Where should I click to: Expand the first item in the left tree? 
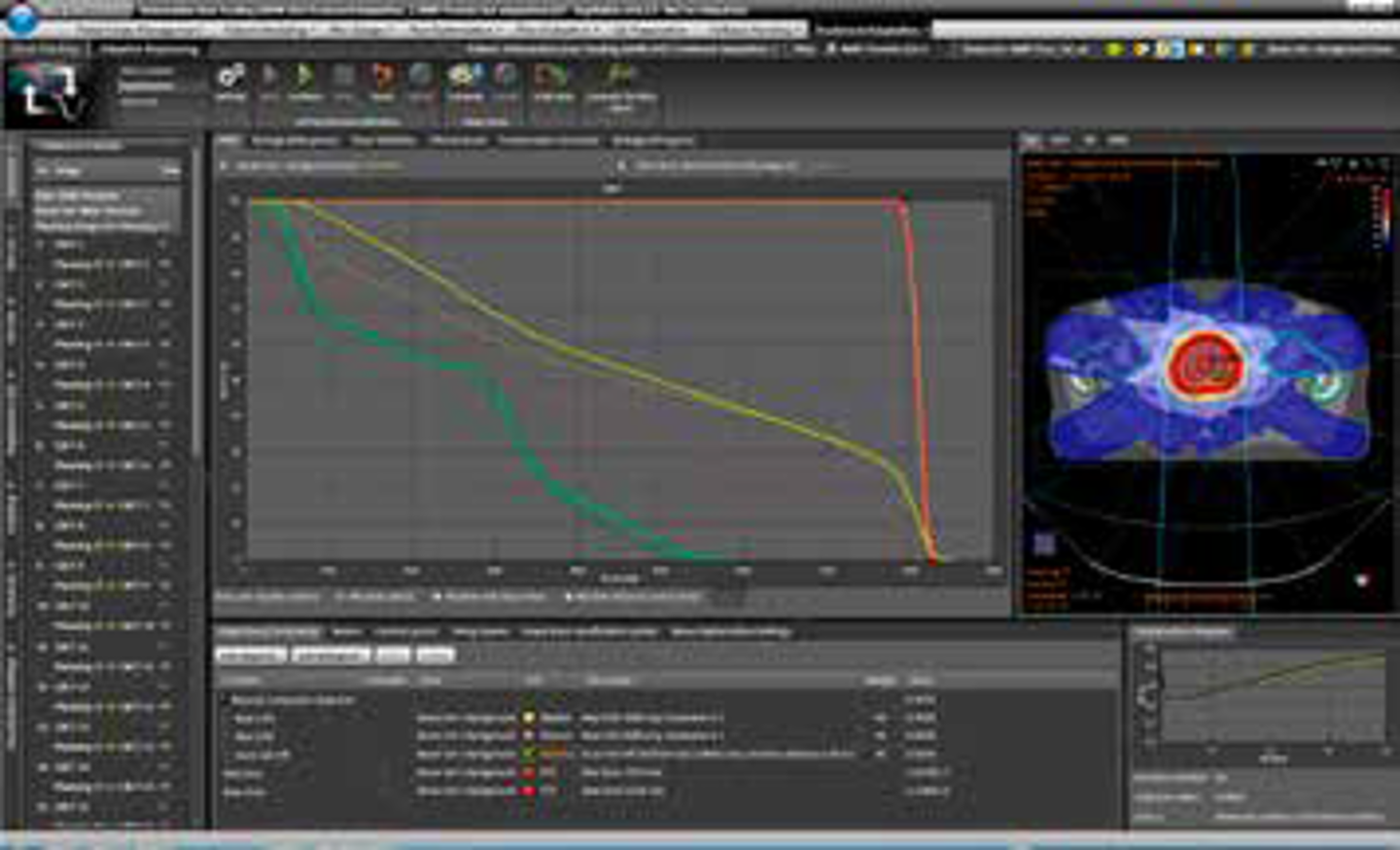(41, 245)
